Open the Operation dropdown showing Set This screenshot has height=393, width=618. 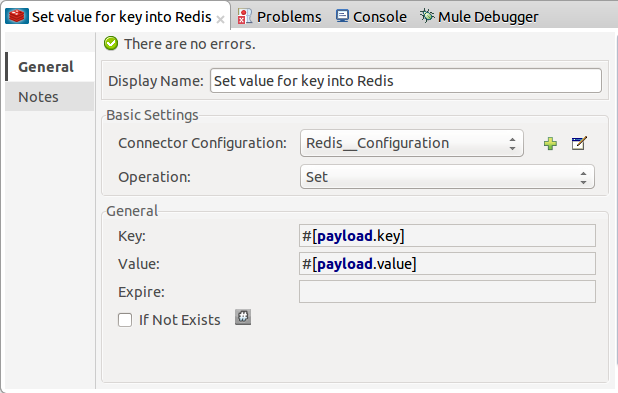[447, 177]
